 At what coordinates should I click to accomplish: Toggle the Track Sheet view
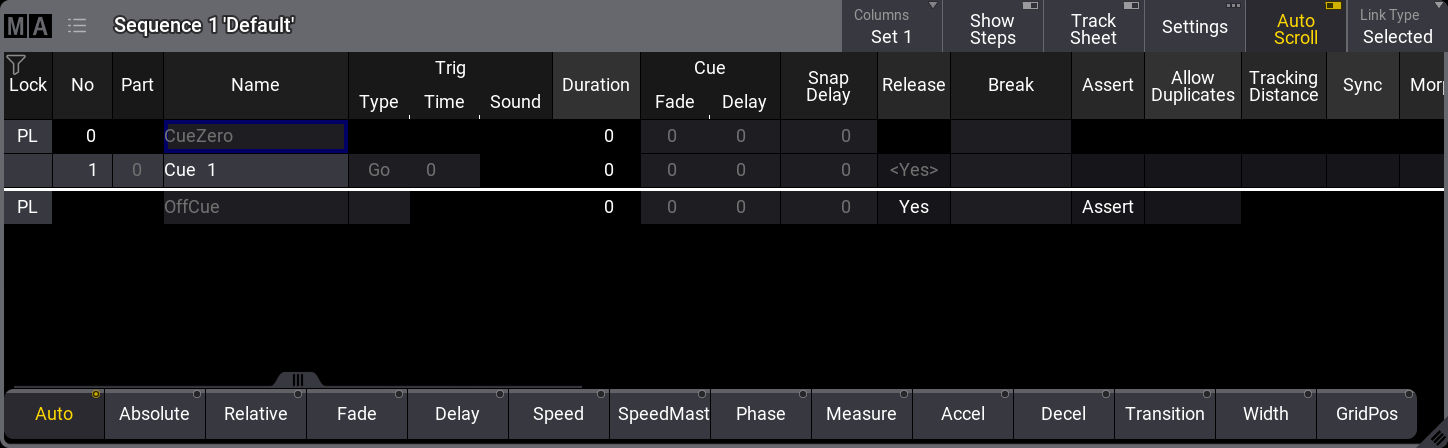tap(1093, 28)
